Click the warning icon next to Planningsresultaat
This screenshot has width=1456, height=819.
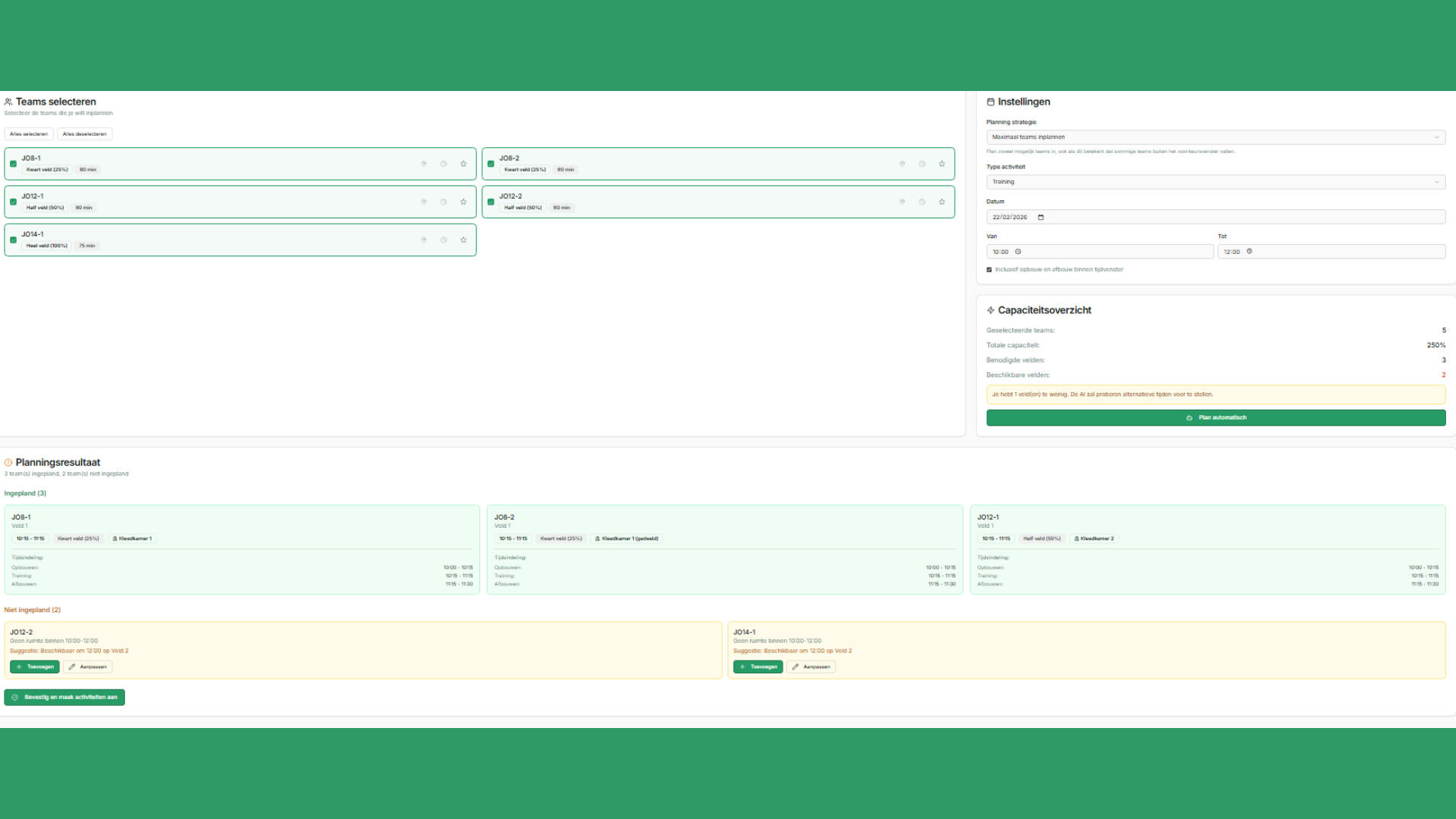click(8, 462)
